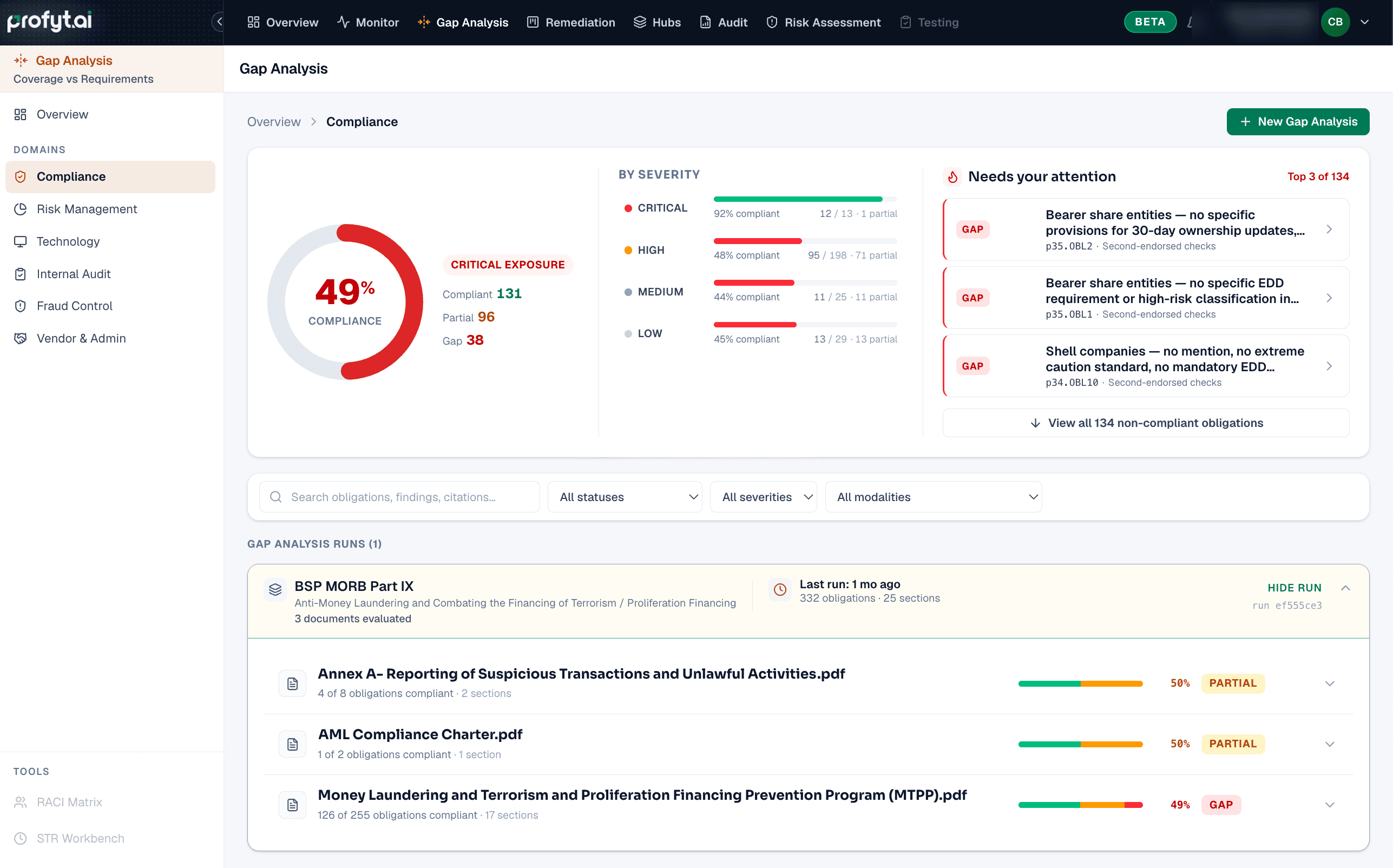This screenshot has height=868, width=1393.
Task: Click the search magnifier icon
Action: click(275, 497)
